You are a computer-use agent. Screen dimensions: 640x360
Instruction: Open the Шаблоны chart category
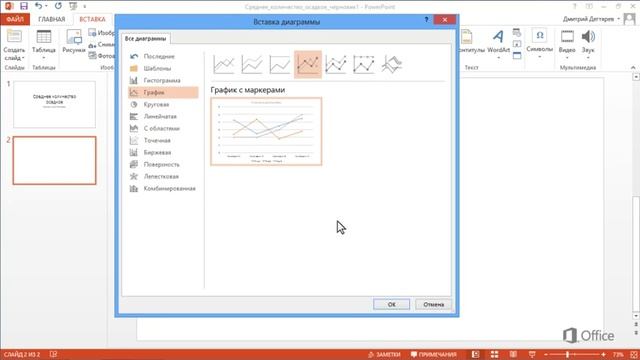pyautogui.click(x=163, y=68)
